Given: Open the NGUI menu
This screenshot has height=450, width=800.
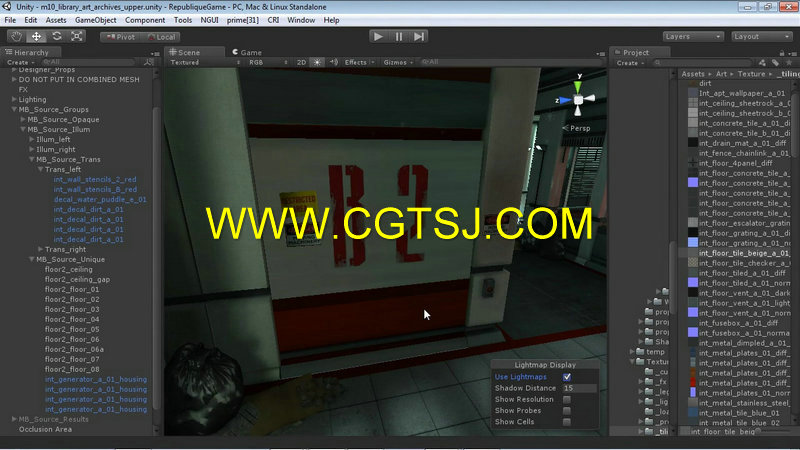Looking at the screenshot, I should [x=209, y=20].
